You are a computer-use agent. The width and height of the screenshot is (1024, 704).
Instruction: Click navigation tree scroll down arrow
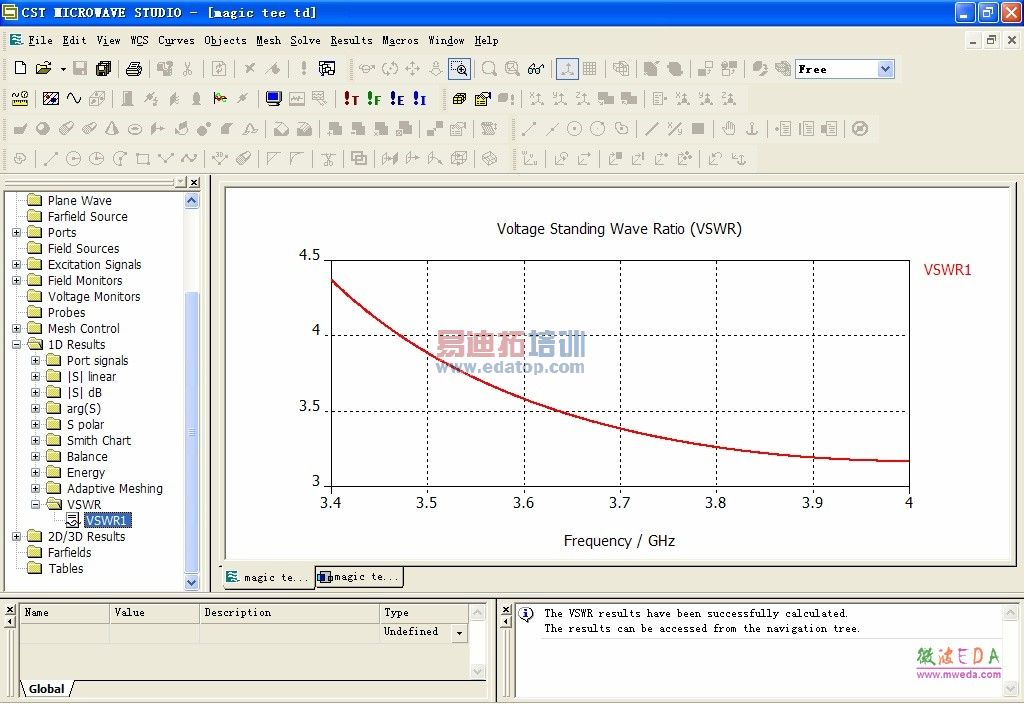[191, 583]
